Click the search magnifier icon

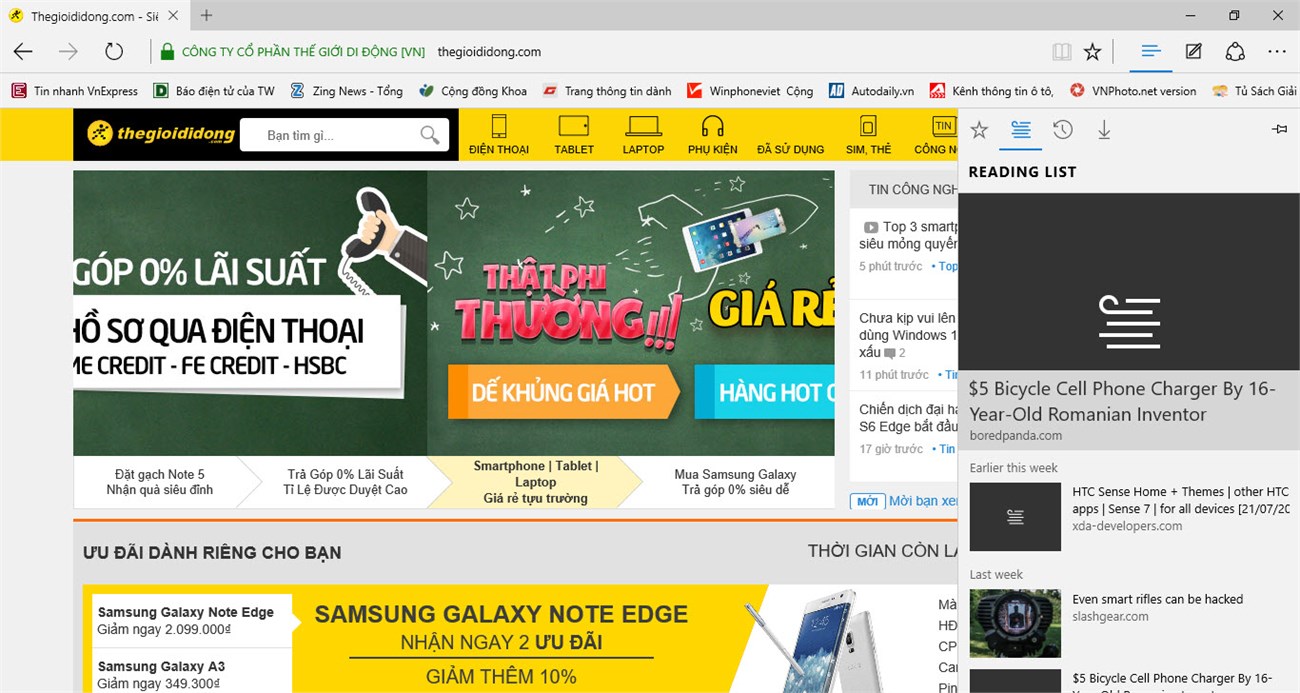(x=430, y=135)
